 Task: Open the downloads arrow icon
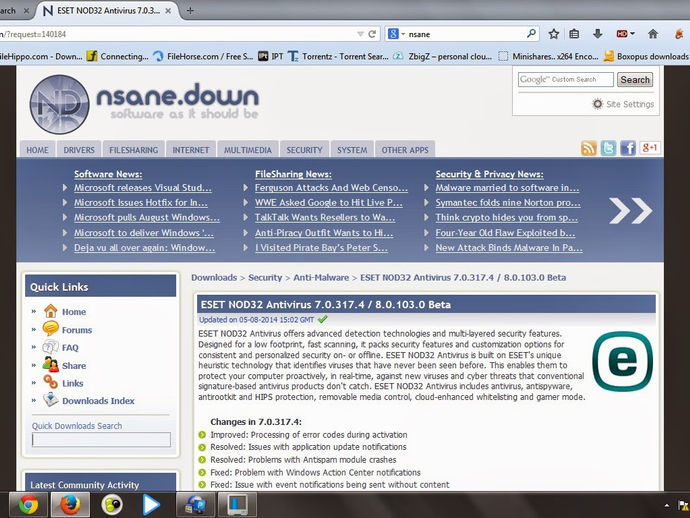click(x=597, y=34)
